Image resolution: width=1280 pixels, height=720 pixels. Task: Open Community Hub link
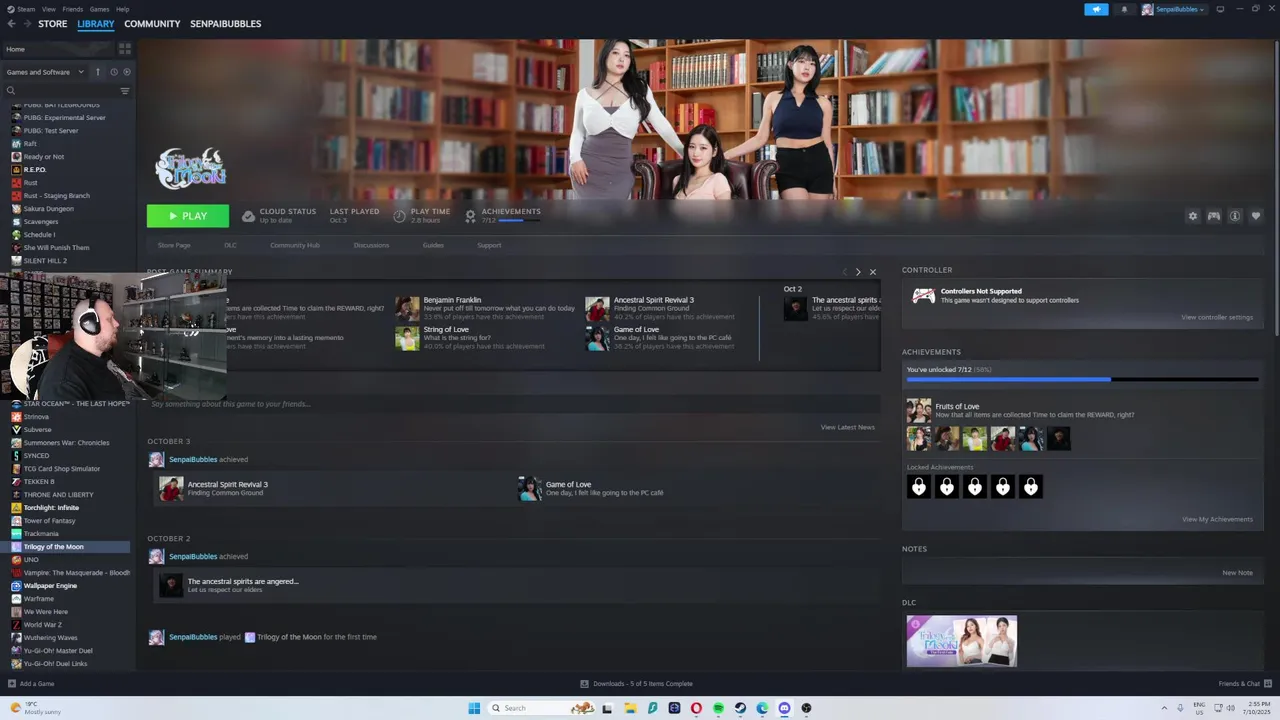click(295, 245)
